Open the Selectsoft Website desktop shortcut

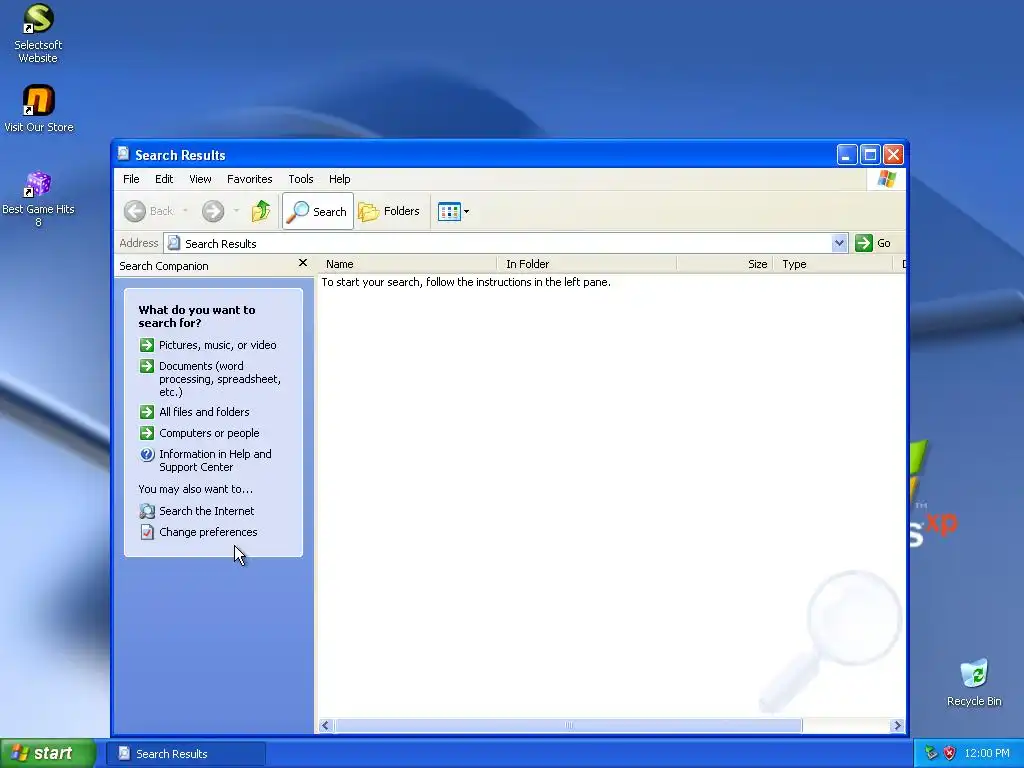pos(38,33)
